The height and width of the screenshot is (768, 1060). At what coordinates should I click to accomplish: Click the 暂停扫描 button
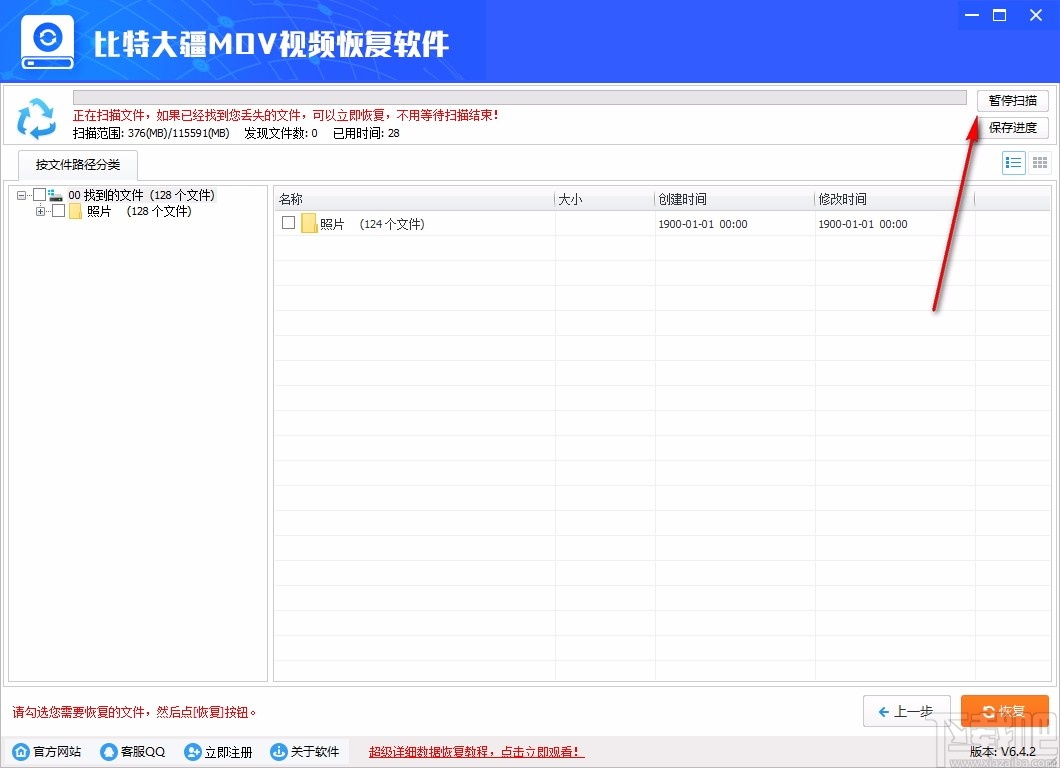tap(1012, 100)
